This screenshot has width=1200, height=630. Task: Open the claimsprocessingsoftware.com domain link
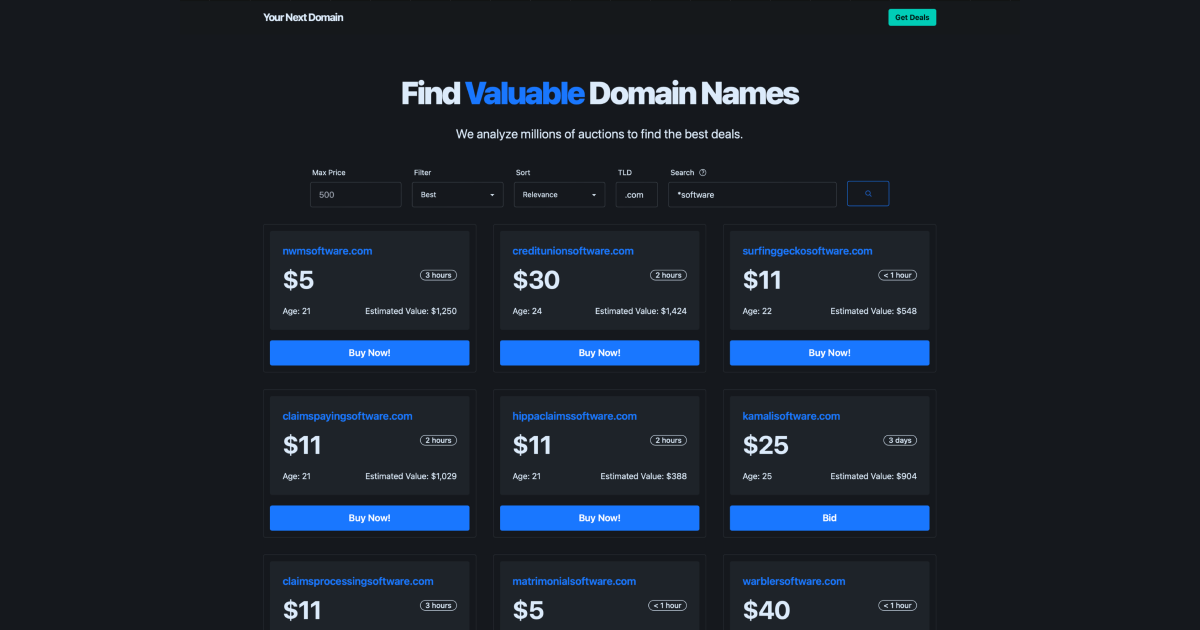pos(358,581)
